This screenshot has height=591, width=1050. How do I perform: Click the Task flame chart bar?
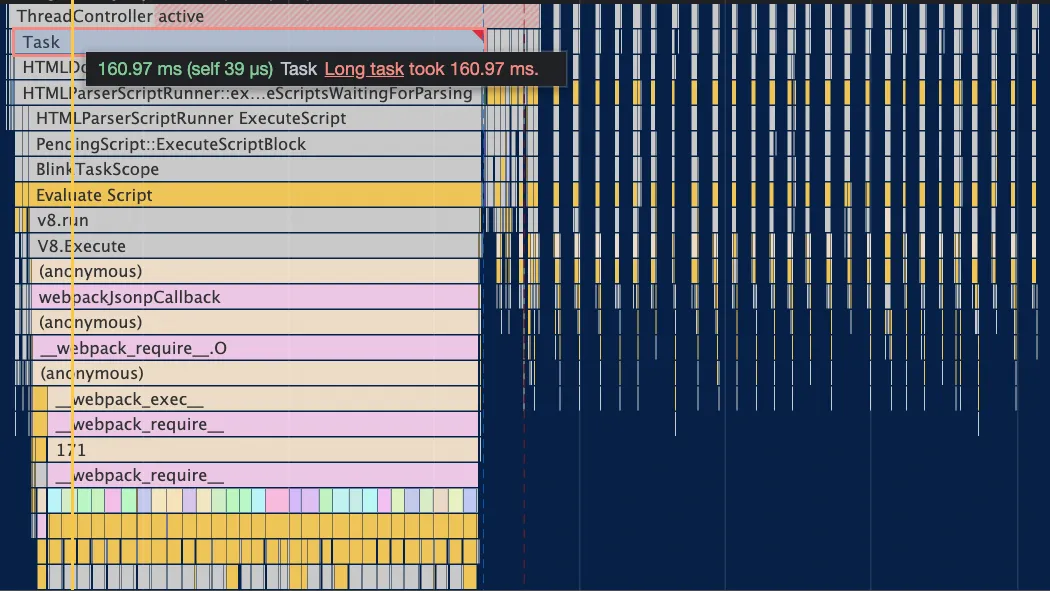(x=248, y=42)
